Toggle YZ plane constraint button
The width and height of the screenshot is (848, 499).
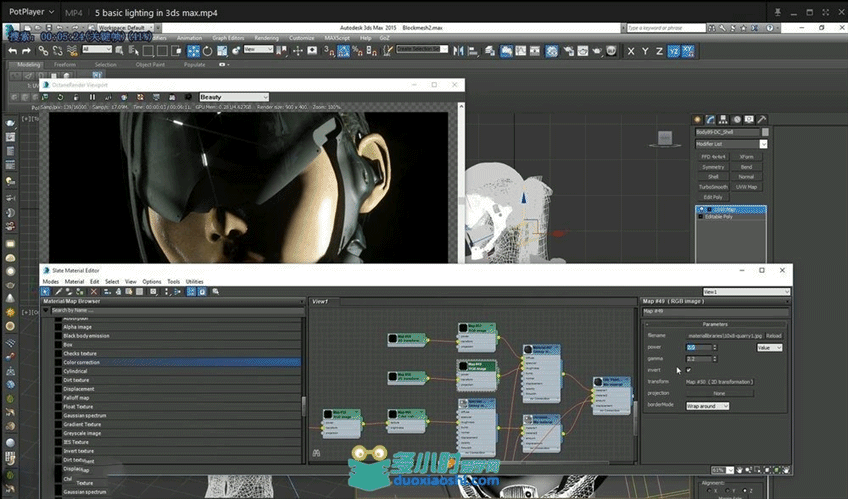click(x=673, y=51)
